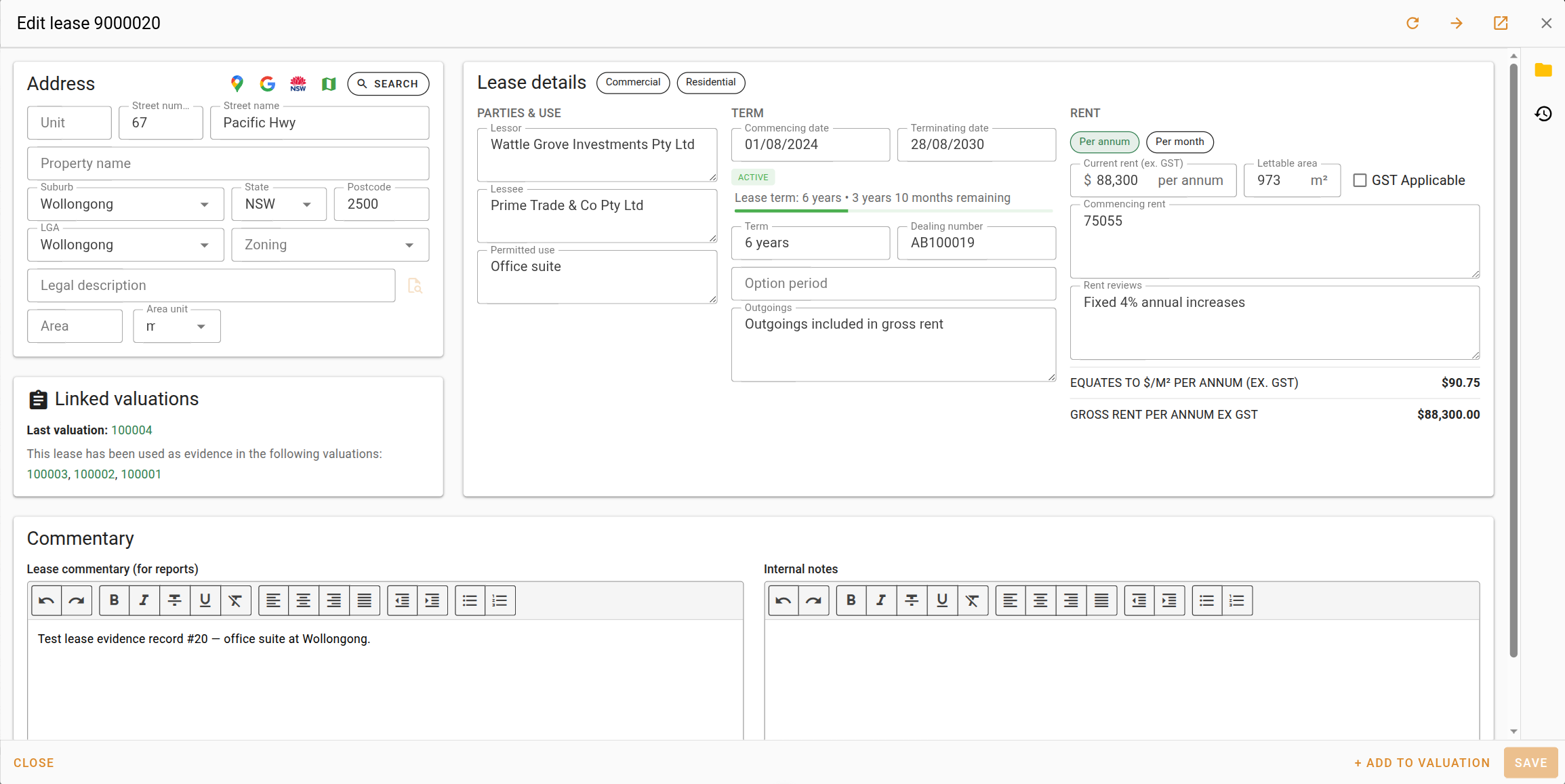The width and height of the screenshot is (1565, 784).
Task: Insert bulleted list in Lease commentary
Action: 470,600
